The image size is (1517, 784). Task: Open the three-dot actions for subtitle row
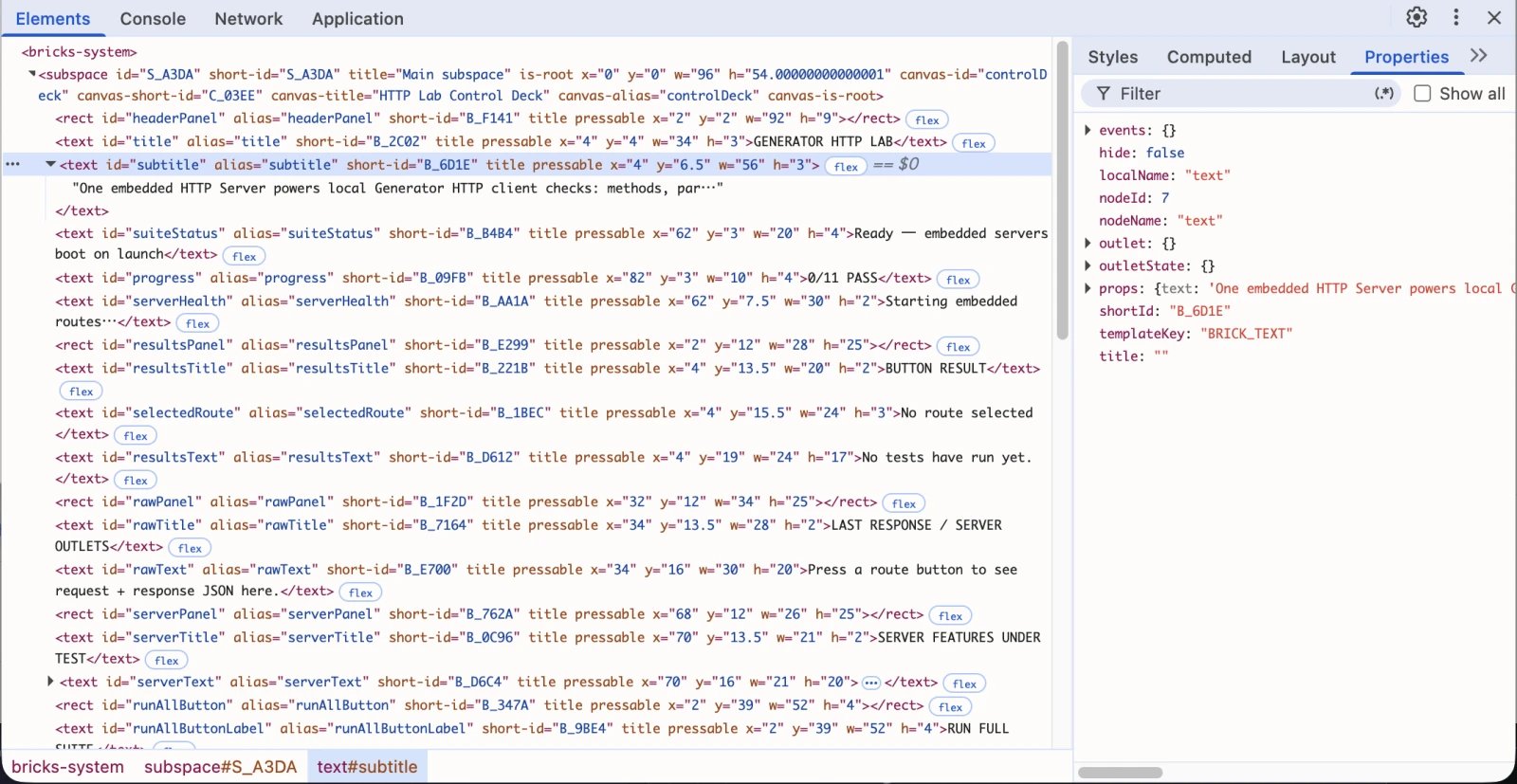point(12,164)
